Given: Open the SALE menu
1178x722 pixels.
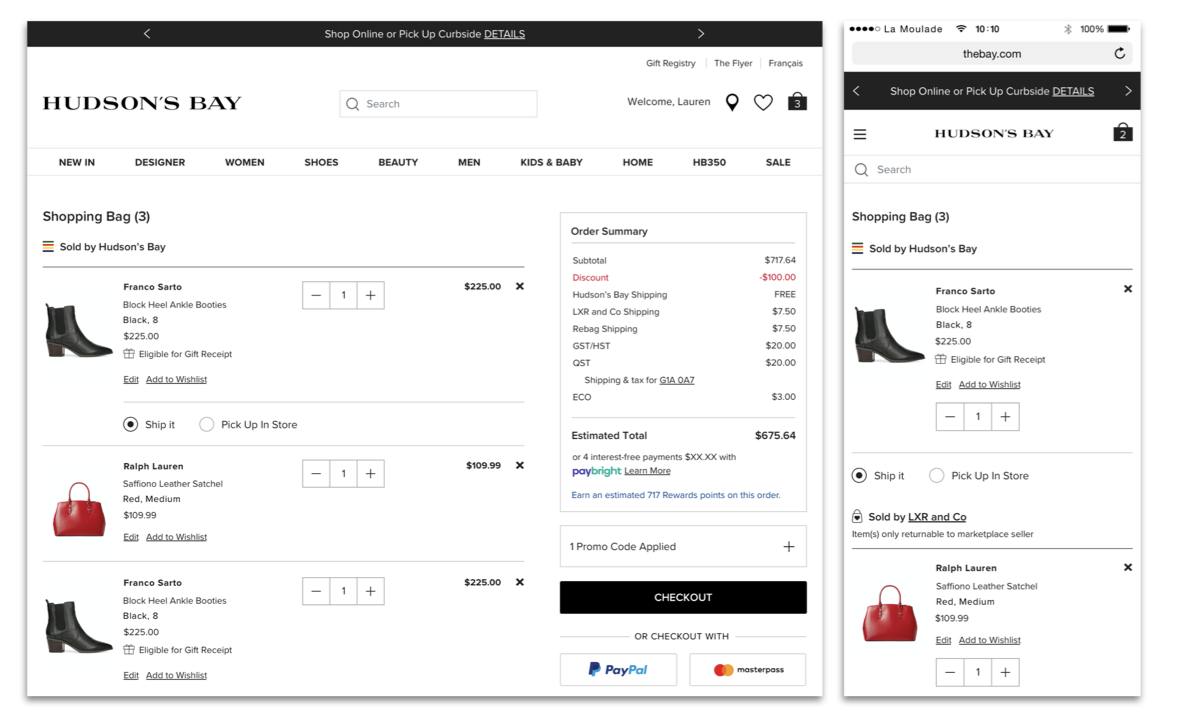Looking at the screenshot, I should tap(778, 162).
